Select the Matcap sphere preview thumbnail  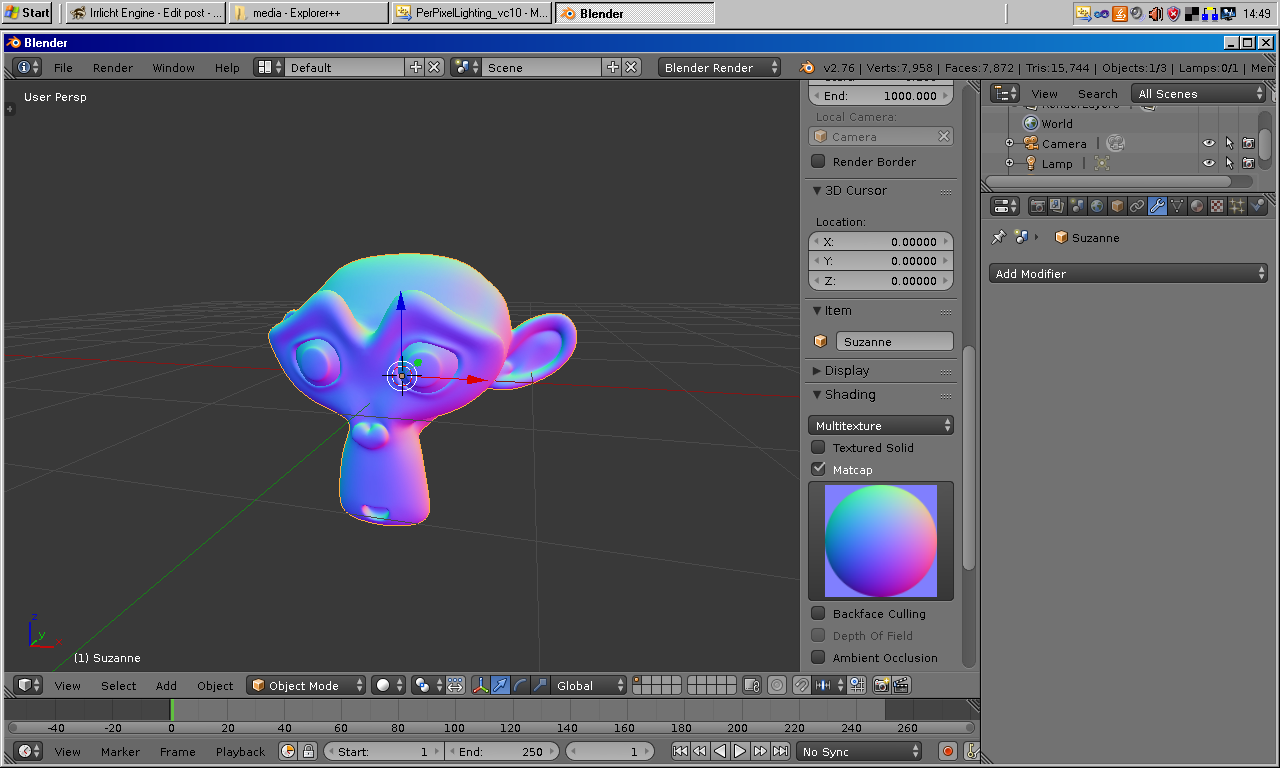[x=881, y=541]
